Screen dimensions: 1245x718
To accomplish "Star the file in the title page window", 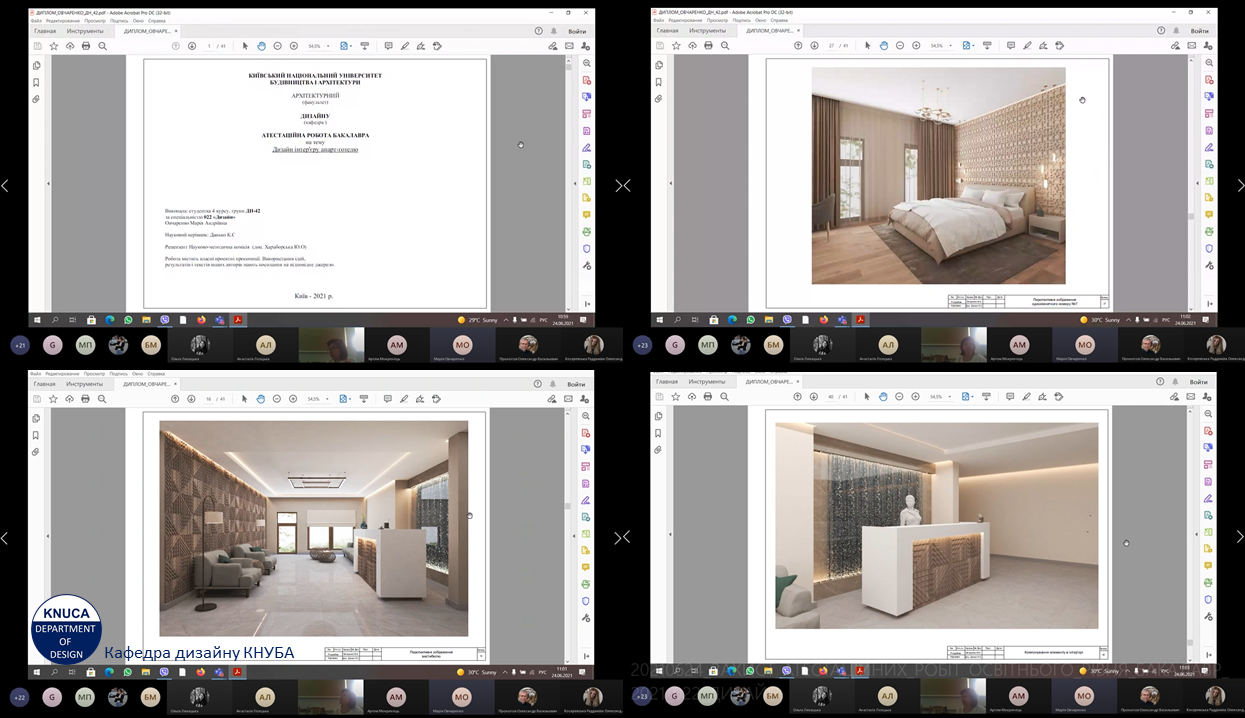I will [54, 46].
